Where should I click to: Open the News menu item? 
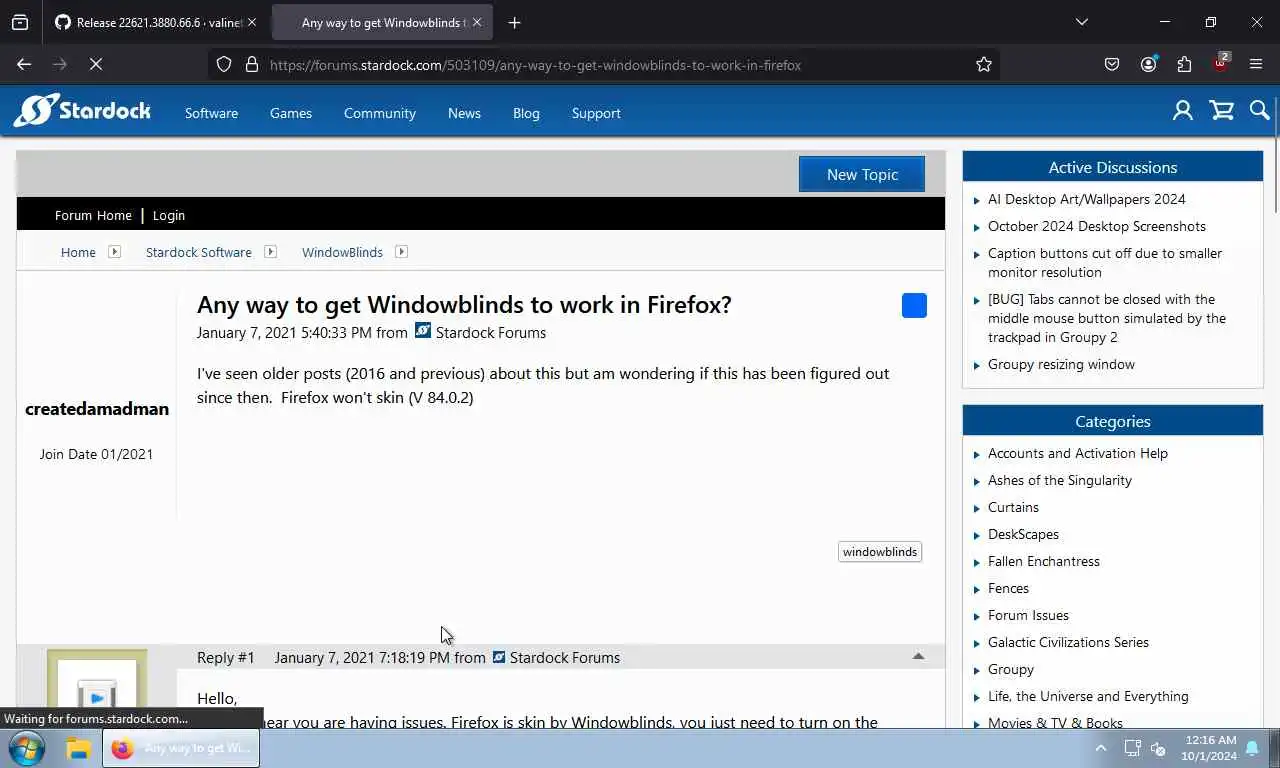click(x=464, y=113)
